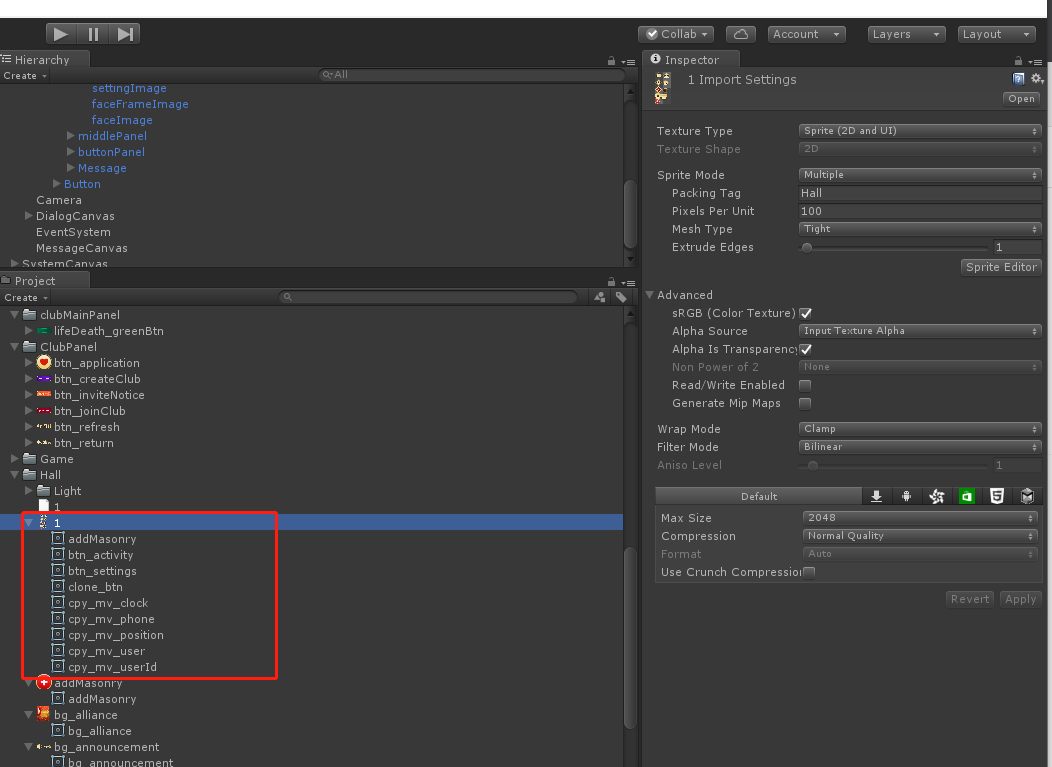Select the WebGL platform override icon
This screenshot has width=1052, height=767.
point(997,496)
